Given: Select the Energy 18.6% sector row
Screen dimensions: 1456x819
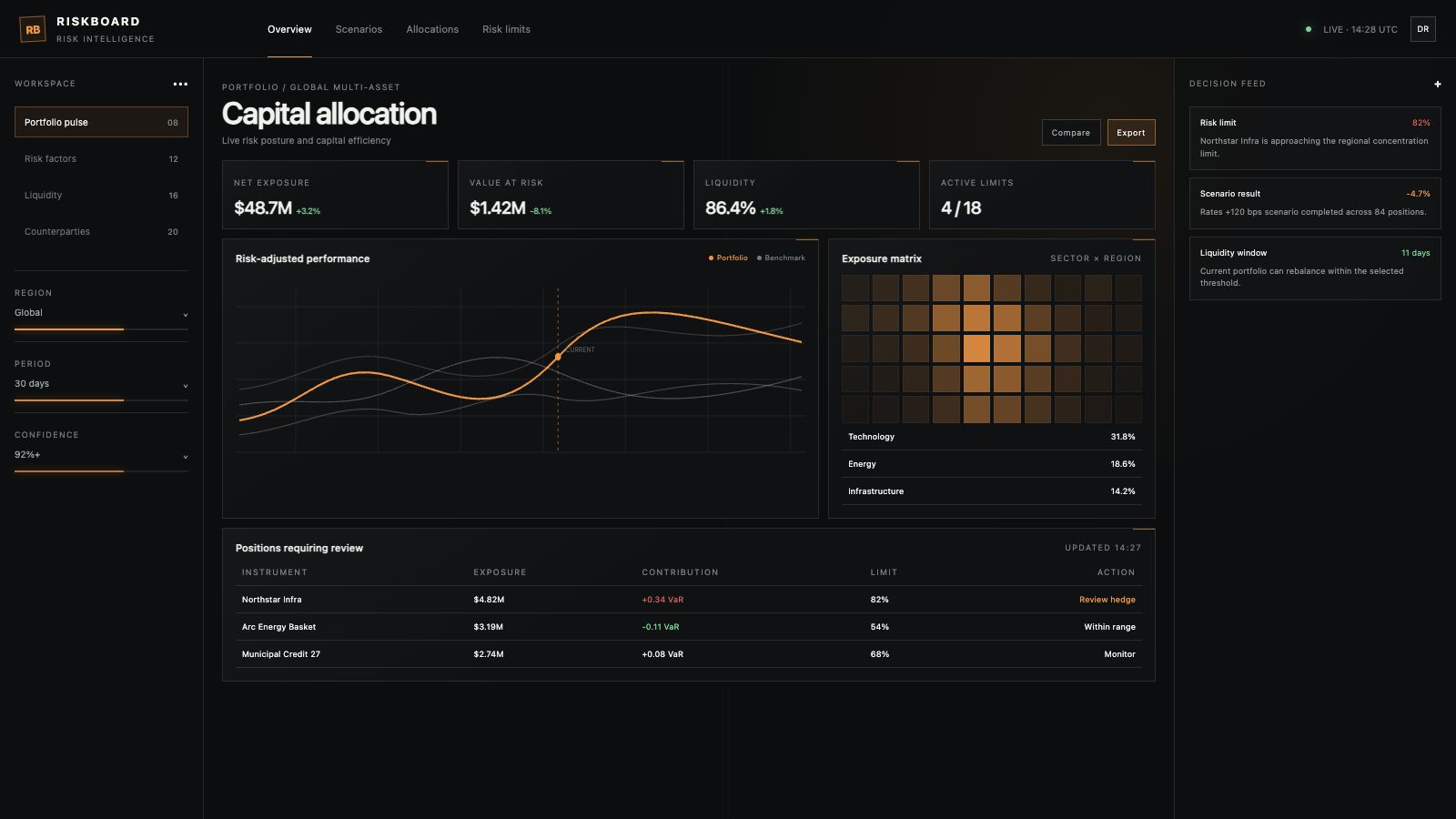Looking at the screenshot, I should [992, 464].
